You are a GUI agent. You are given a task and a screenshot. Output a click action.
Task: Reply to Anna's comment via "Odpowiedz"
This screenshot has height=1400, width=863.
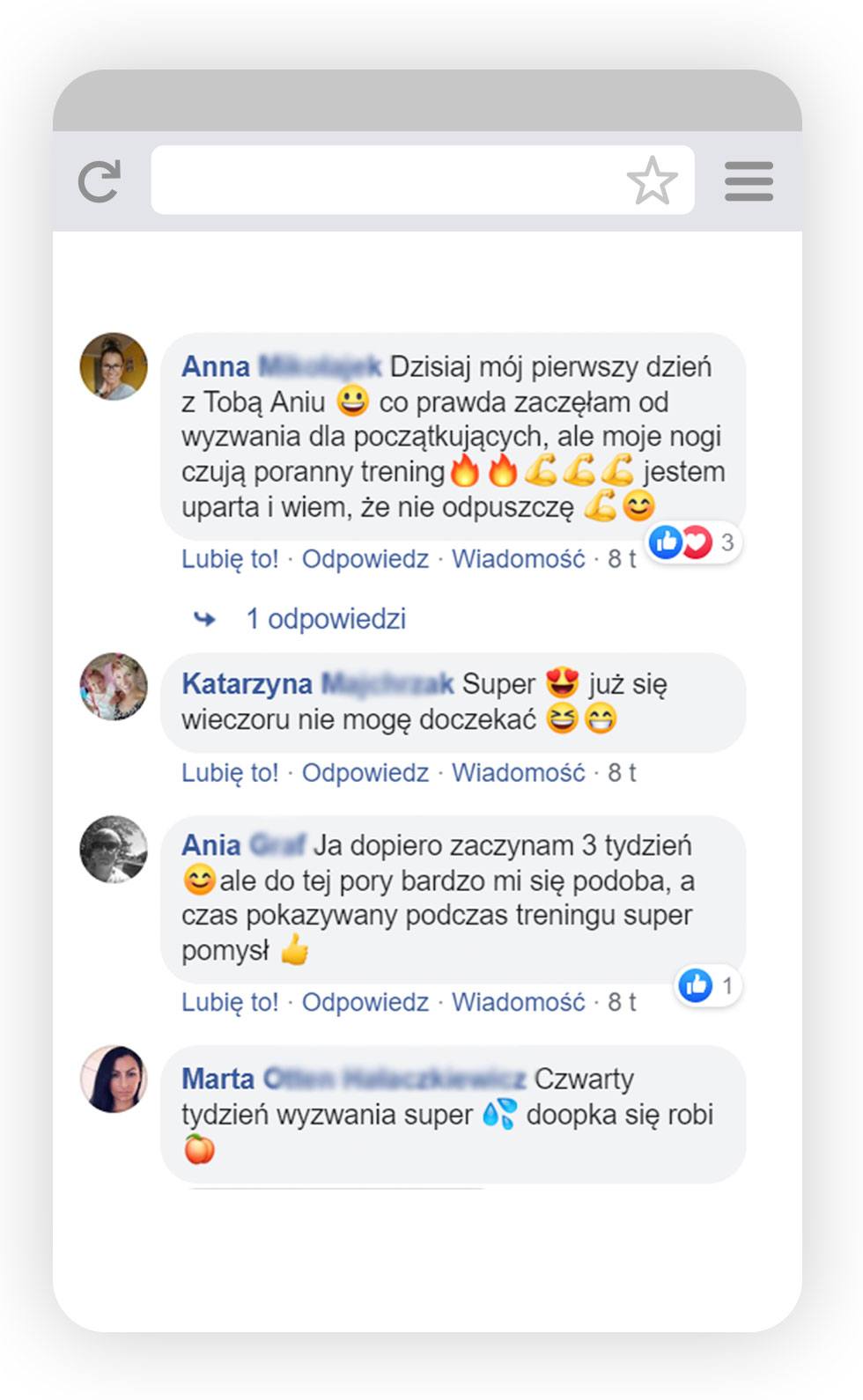click(x=365, y=559)
